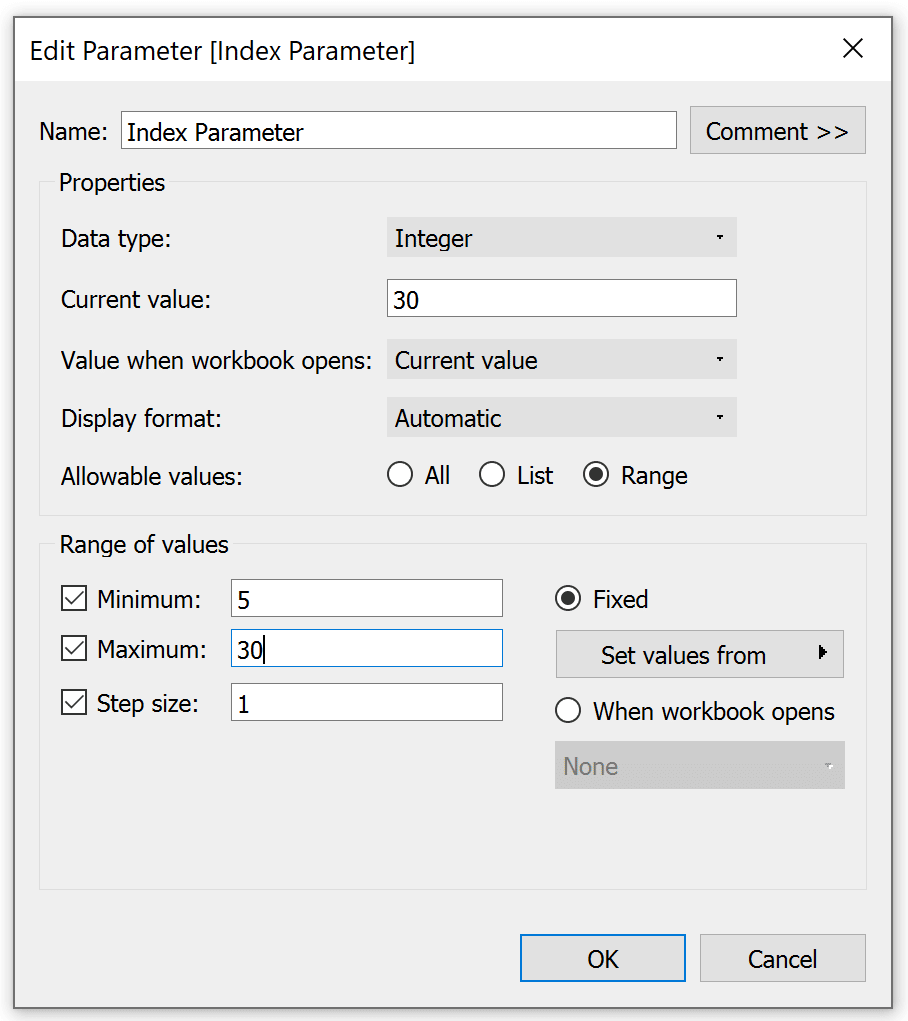This screenshot has width=908, height=1021.
Task: Confirm with the OK button
Action: [603, 958]
